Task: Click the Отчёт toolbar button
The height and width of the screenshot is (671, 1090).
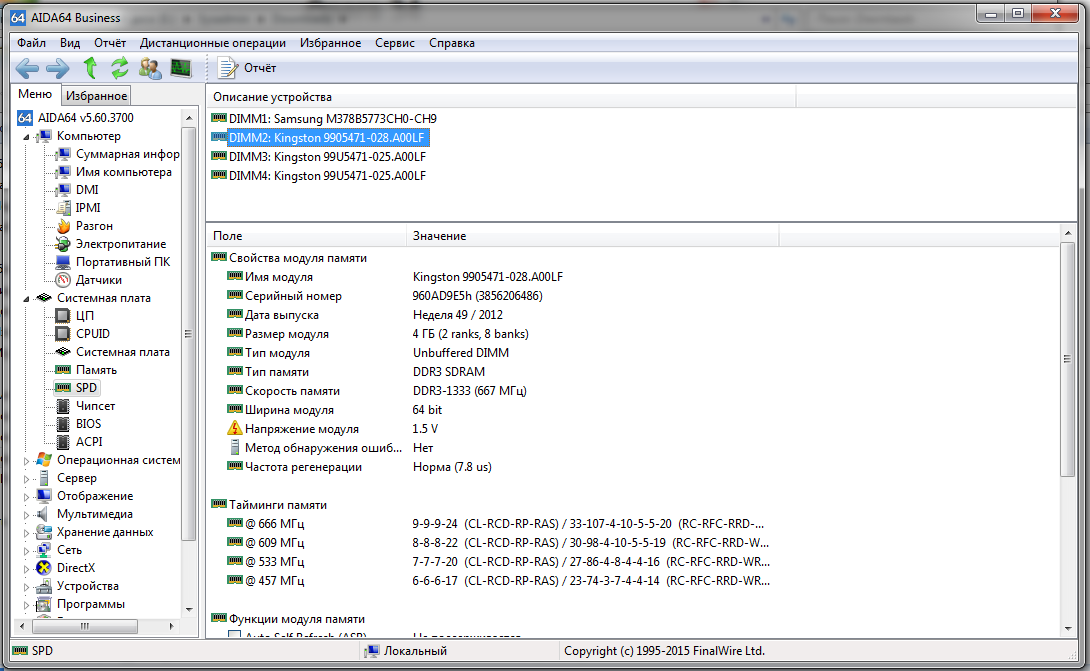Action: click(x=247, y=68)
